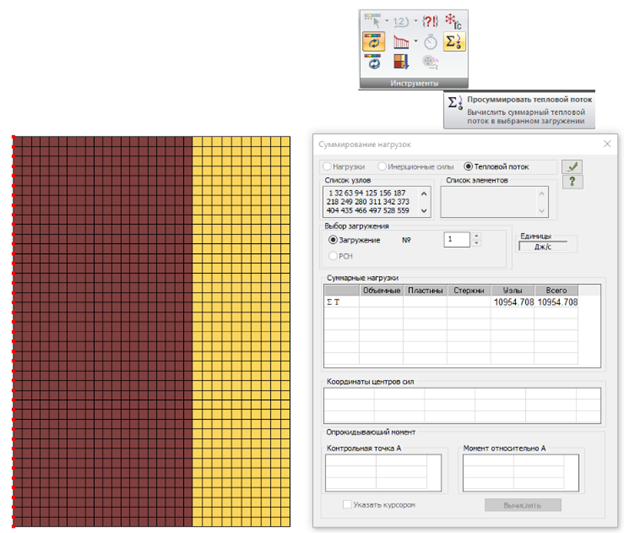Click the Всего column header
This screenshot has height=533, width=624.
tap(556, 290)
